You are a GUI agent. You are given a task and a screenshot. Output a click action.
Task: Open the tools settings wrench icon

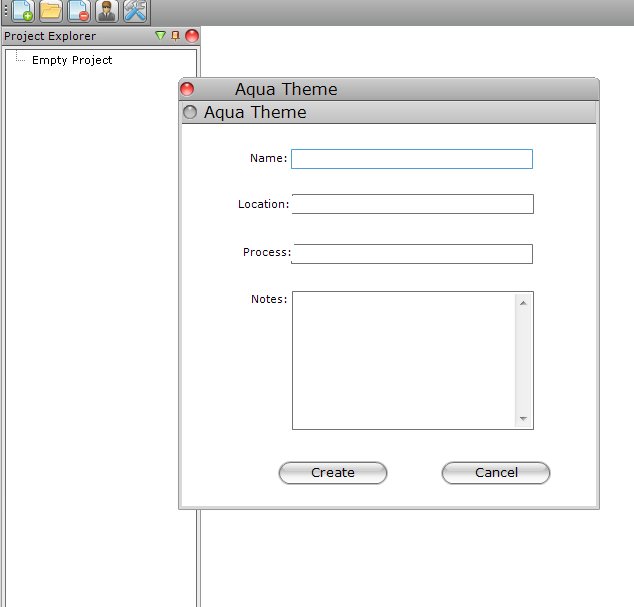135,11
